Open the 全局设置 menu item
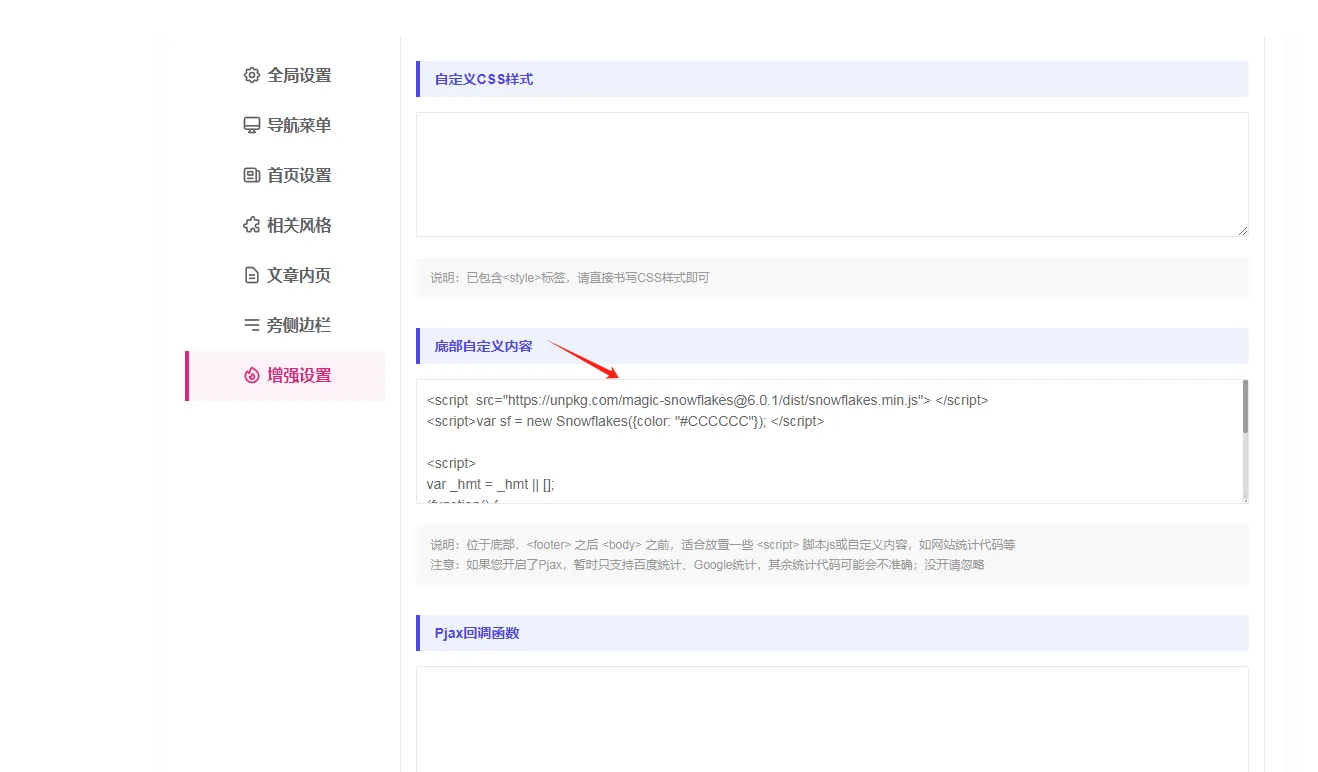 pos(299,75)
